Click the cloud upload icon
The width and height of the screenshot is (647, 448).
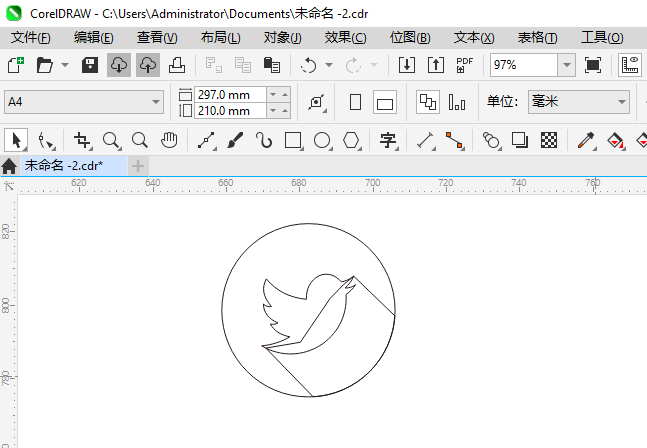[x=148, y=65]
